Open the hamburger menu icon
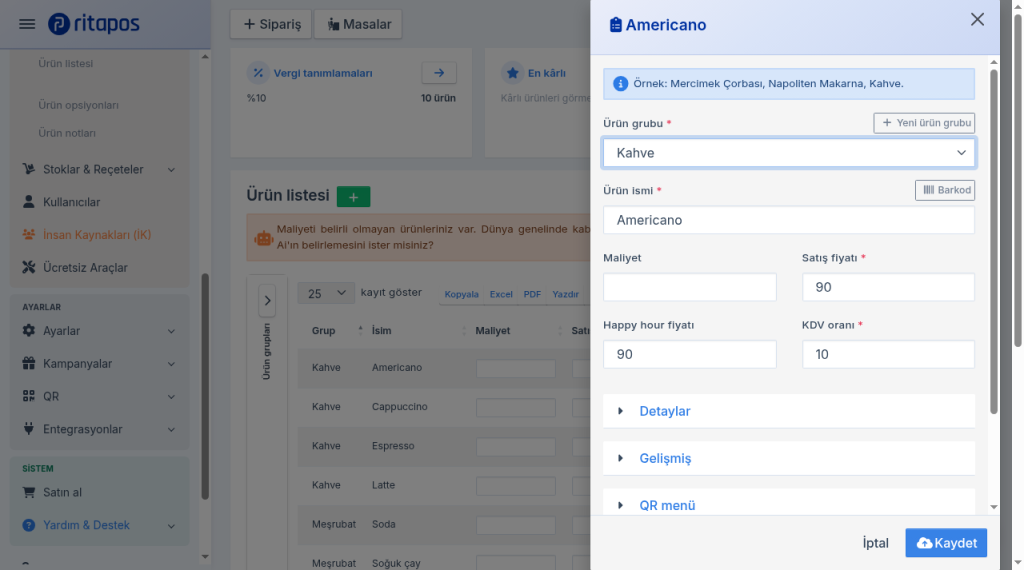 pyautogui.click(x=27, y=24)
